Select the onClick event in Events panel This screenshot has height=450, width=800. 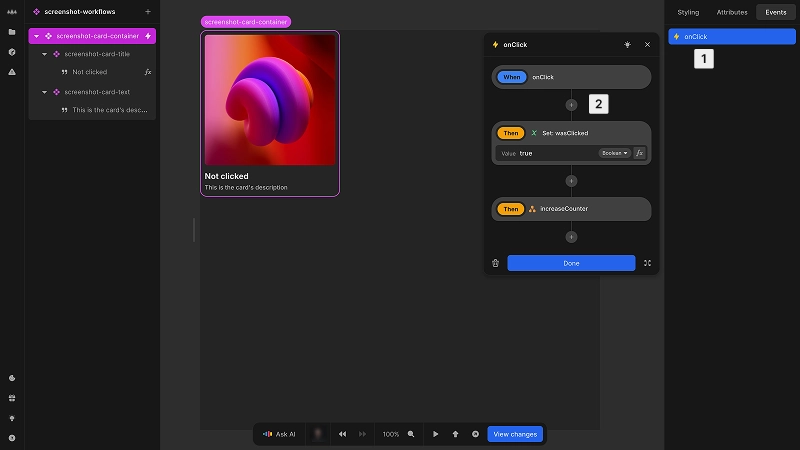point(732,37)
